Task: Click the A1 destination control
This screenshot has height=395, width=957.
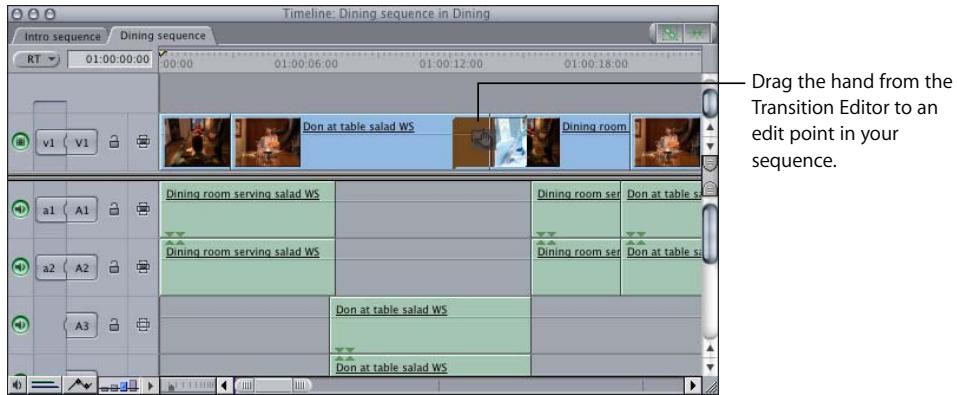Action: 82,210
